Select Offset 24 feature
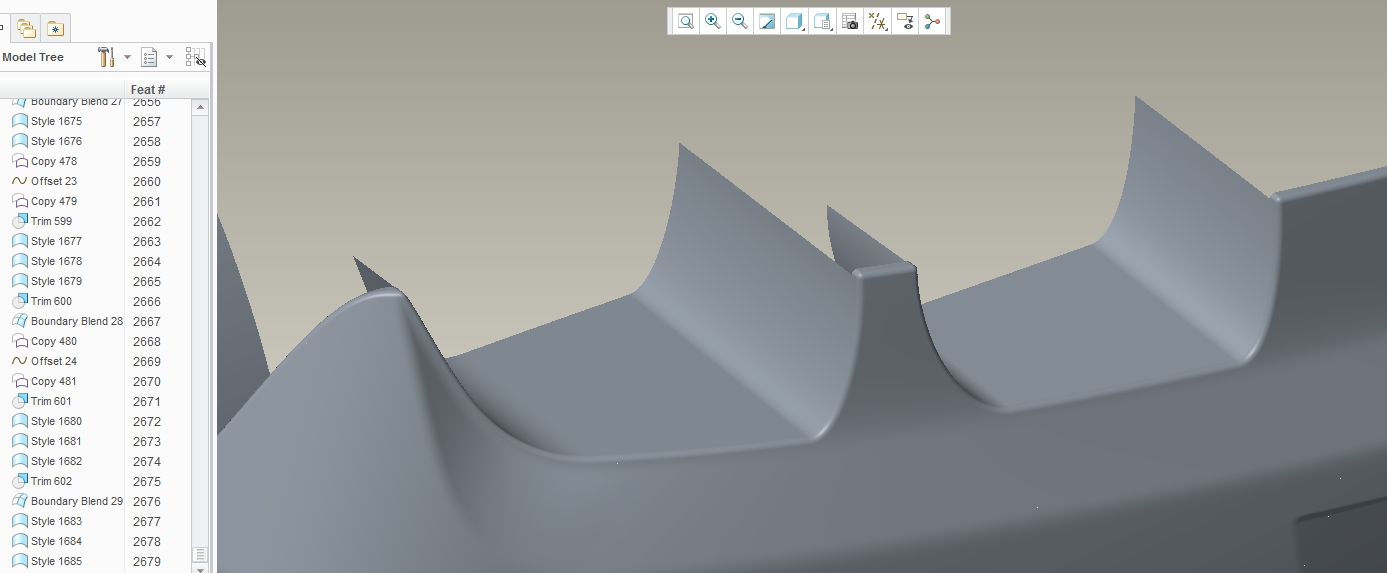The width and height of the screenshot is (1387, 573). pos(54,361)
